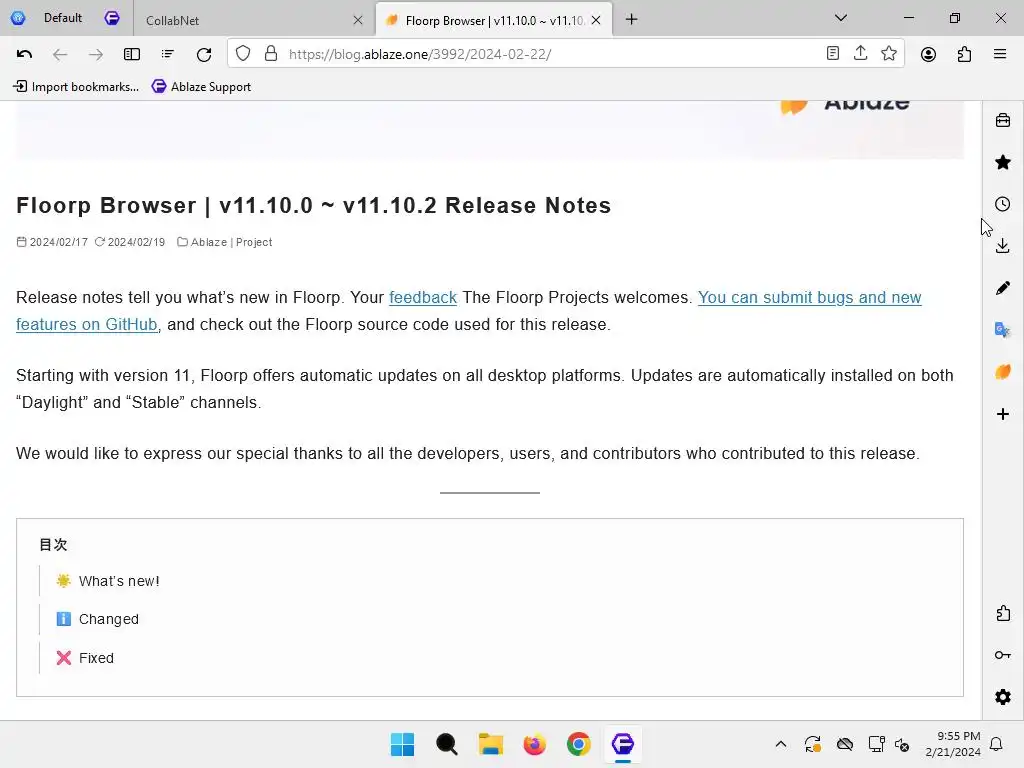Open translate sidebar panel icon
The height and width of the screenshot is (768, 1024).
1003,330
